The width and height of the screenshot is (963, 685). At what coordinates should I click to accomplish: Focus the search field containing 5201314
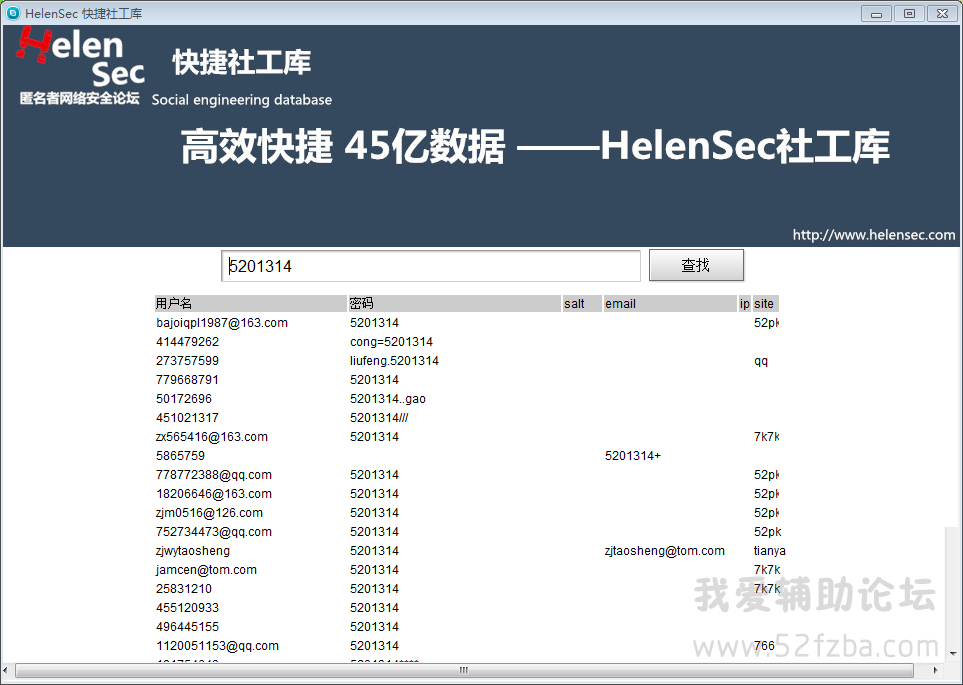(x=431, y=266)
